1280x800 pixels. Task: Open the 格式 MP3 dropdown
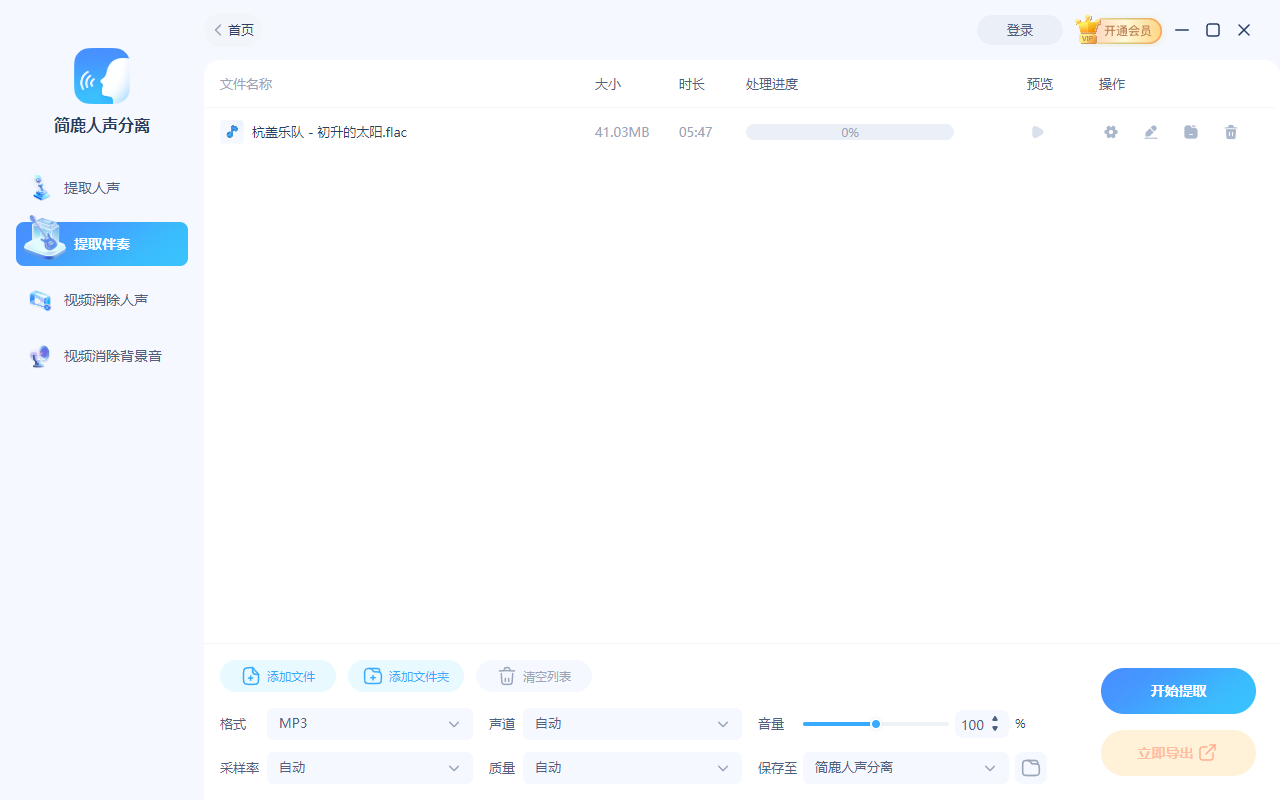[x=370, y=723]
